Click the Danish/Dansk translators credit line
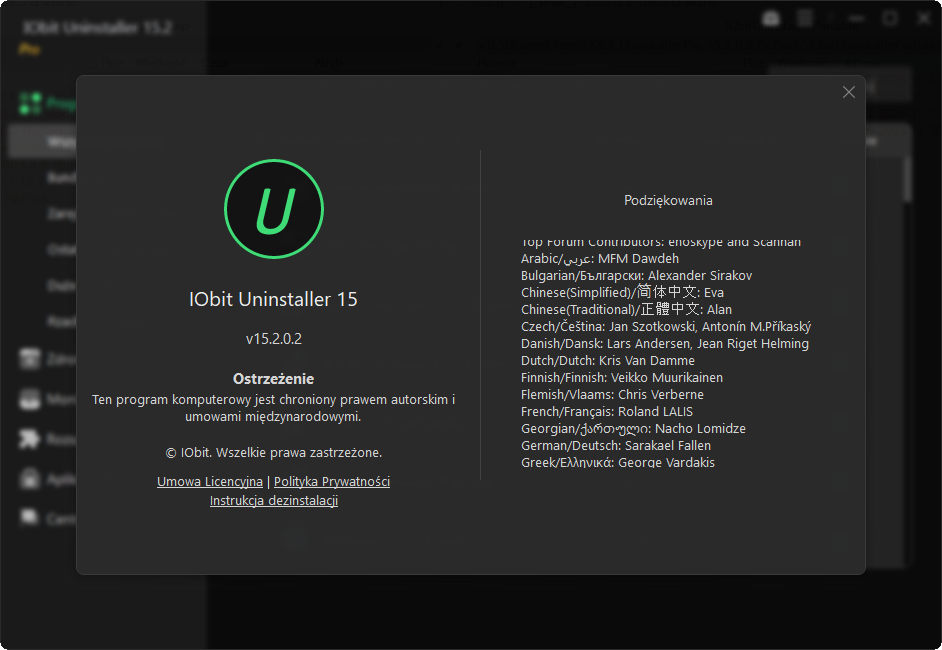The image size is (942, 650). point(664,344)
